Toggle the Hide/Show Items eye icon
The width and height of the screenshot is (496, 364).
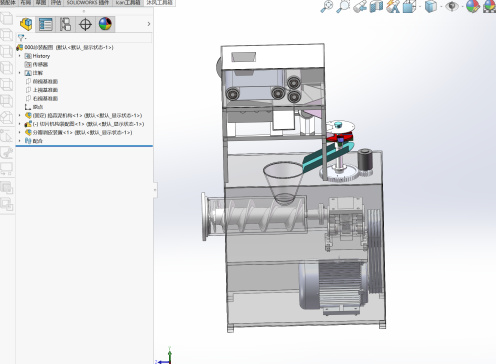pyautogui.click(x=452, y=6)
